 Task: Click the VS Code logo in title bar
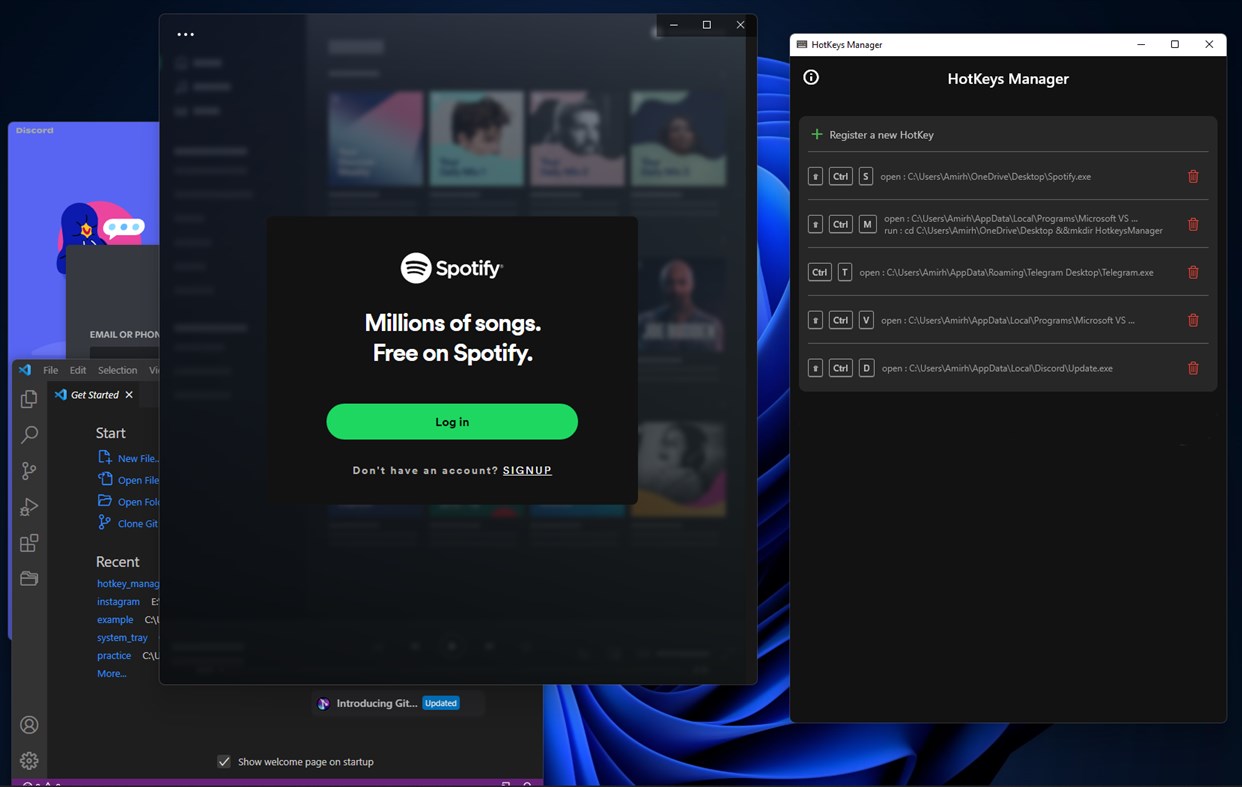(26, 370)
